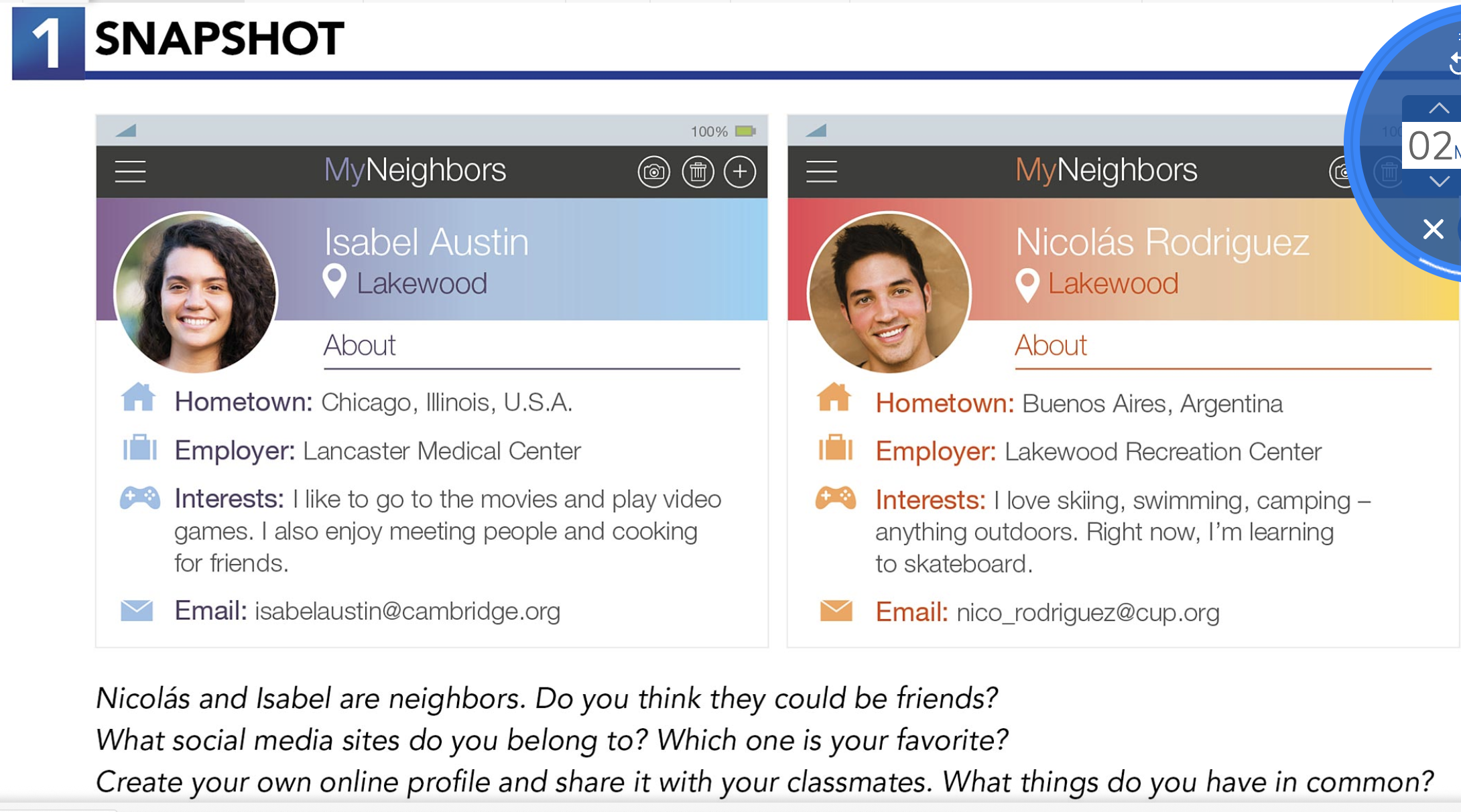Click blue house icon next to Isabel's Hometown
This screenshot has width=1461, height=812.
coord(138,397)
